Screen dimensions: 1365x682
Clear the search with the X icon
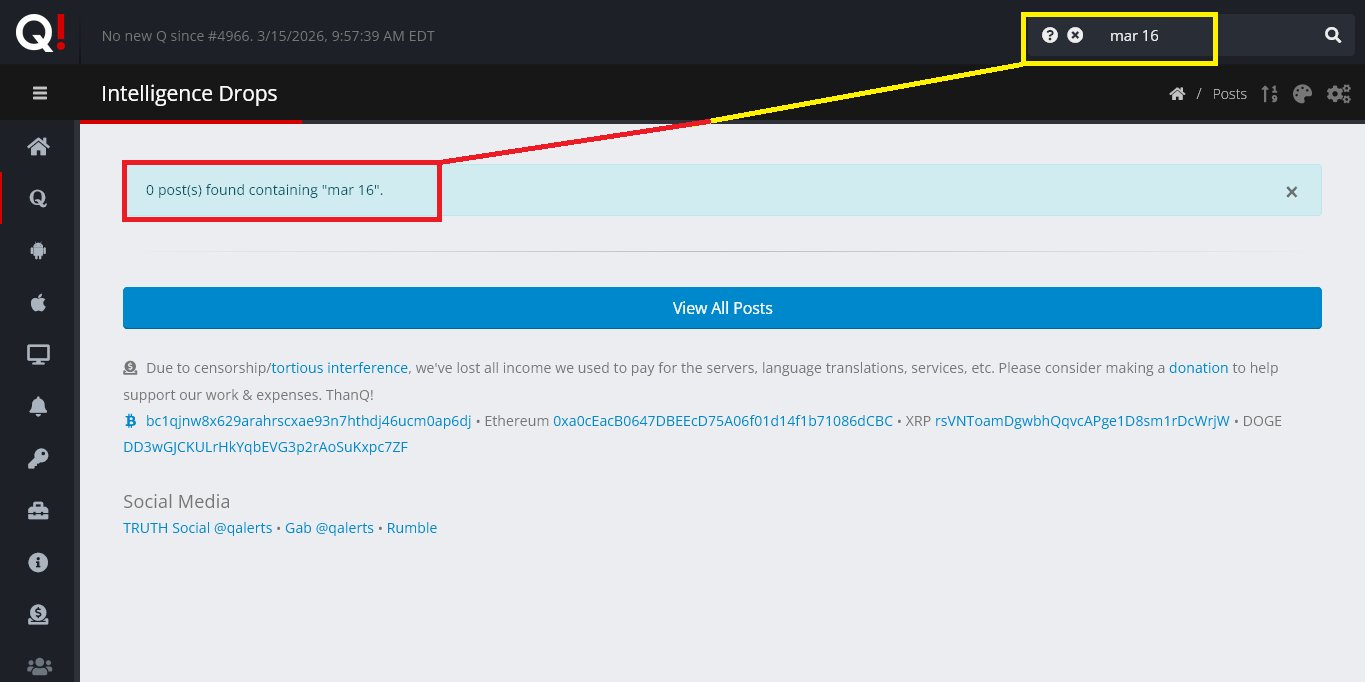[x=1075, y=35]
